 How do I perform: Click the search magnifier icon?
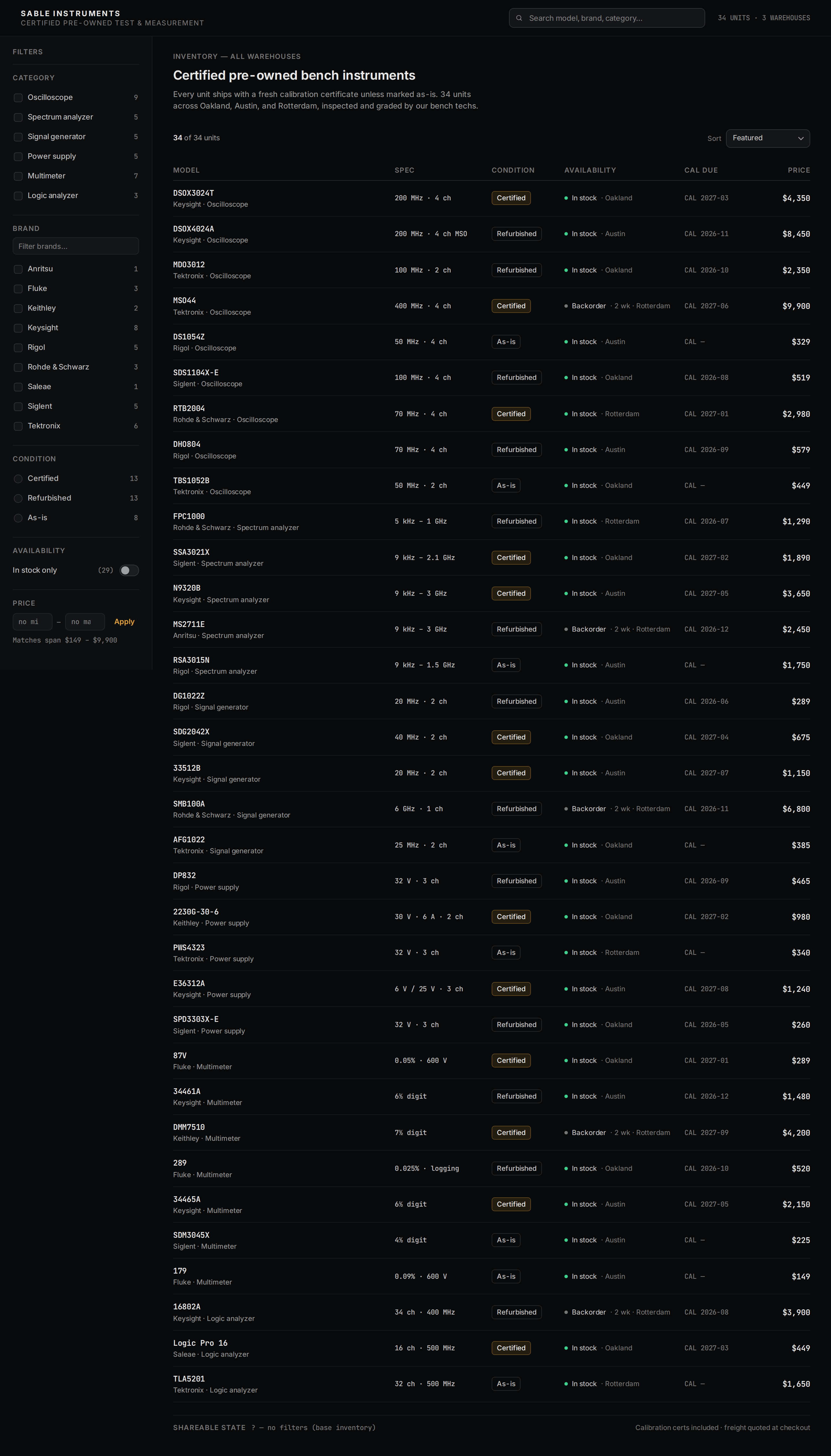pos(519,18)
